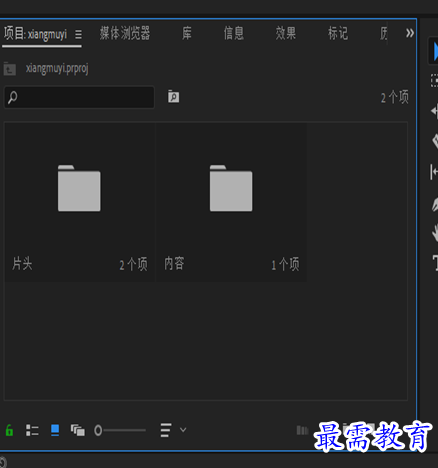Screen dimensions: 438x468
Task: Click the automate to sequence icon
Action: 302,430
